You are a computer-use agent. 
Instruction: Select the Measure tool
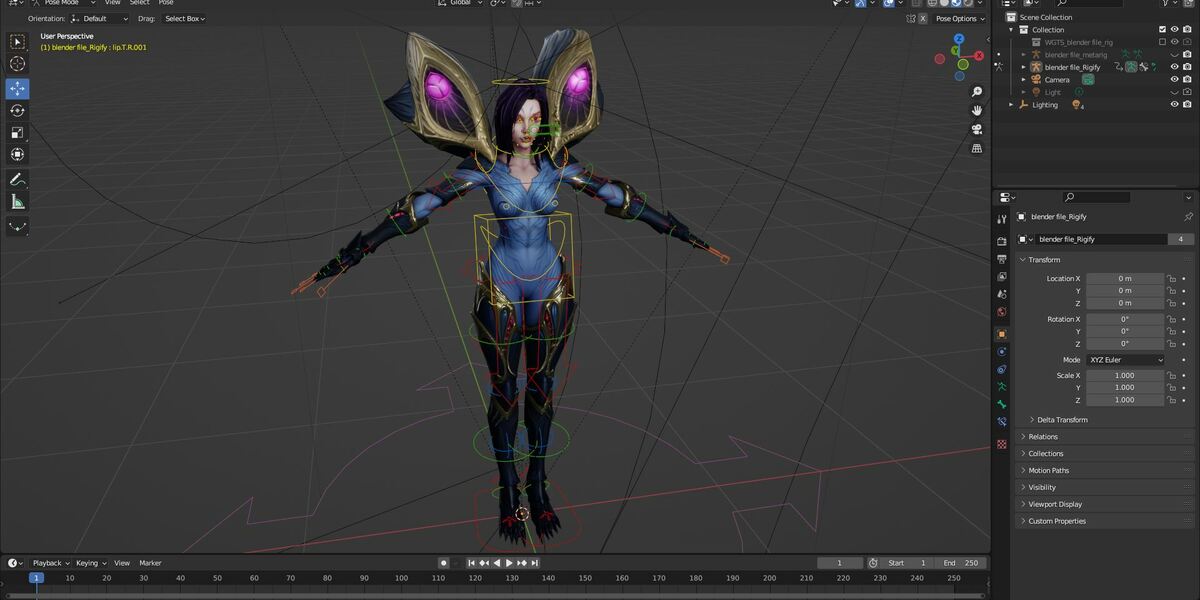tap(17, 202)
